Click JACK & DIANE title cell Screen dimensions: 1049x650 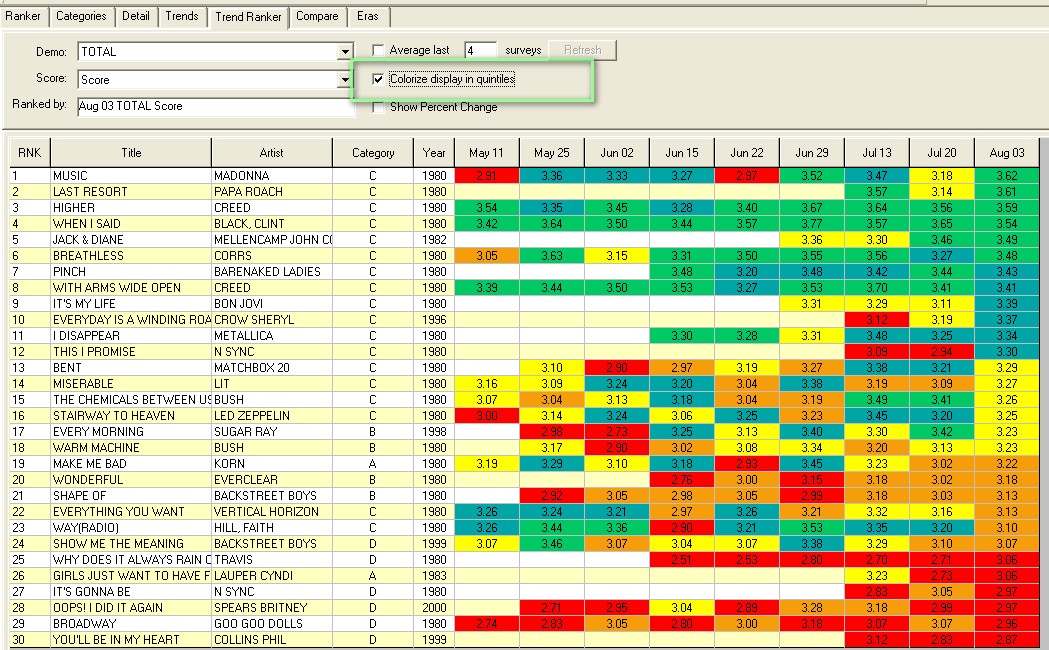click(131, 240)
